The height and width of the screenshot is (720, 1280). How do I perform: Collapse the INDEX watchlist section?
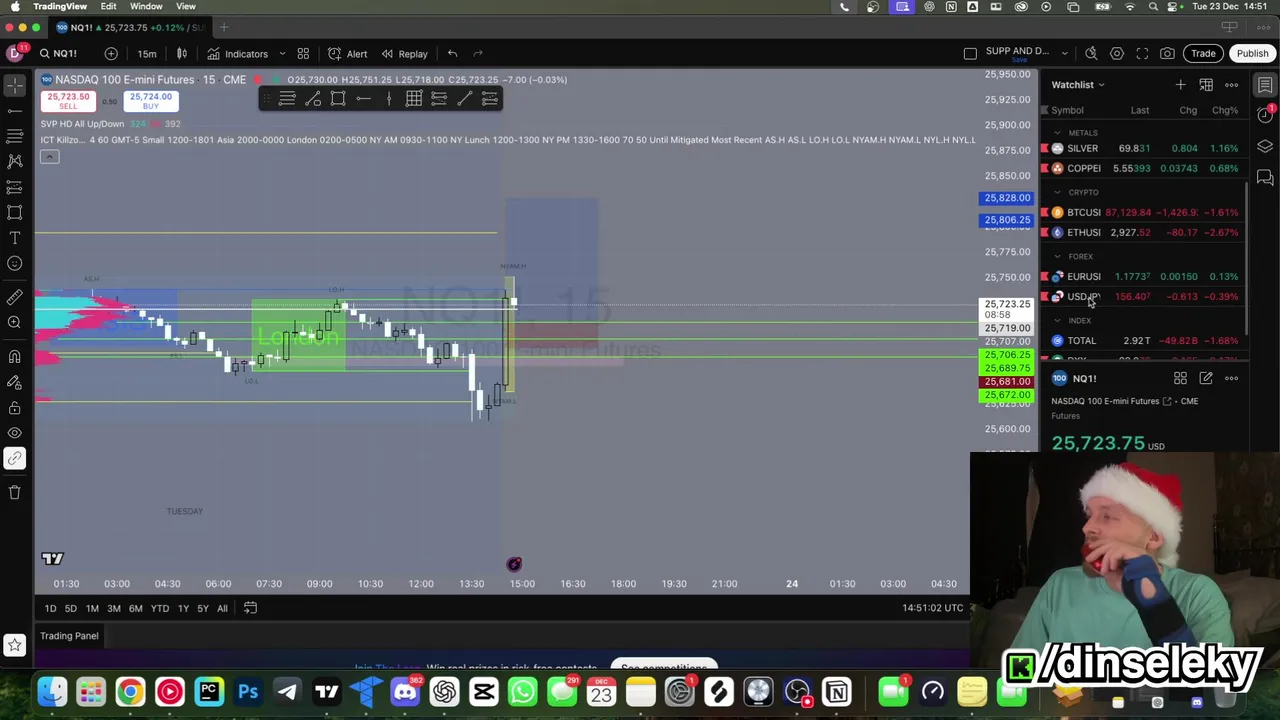click(1058, 320)
